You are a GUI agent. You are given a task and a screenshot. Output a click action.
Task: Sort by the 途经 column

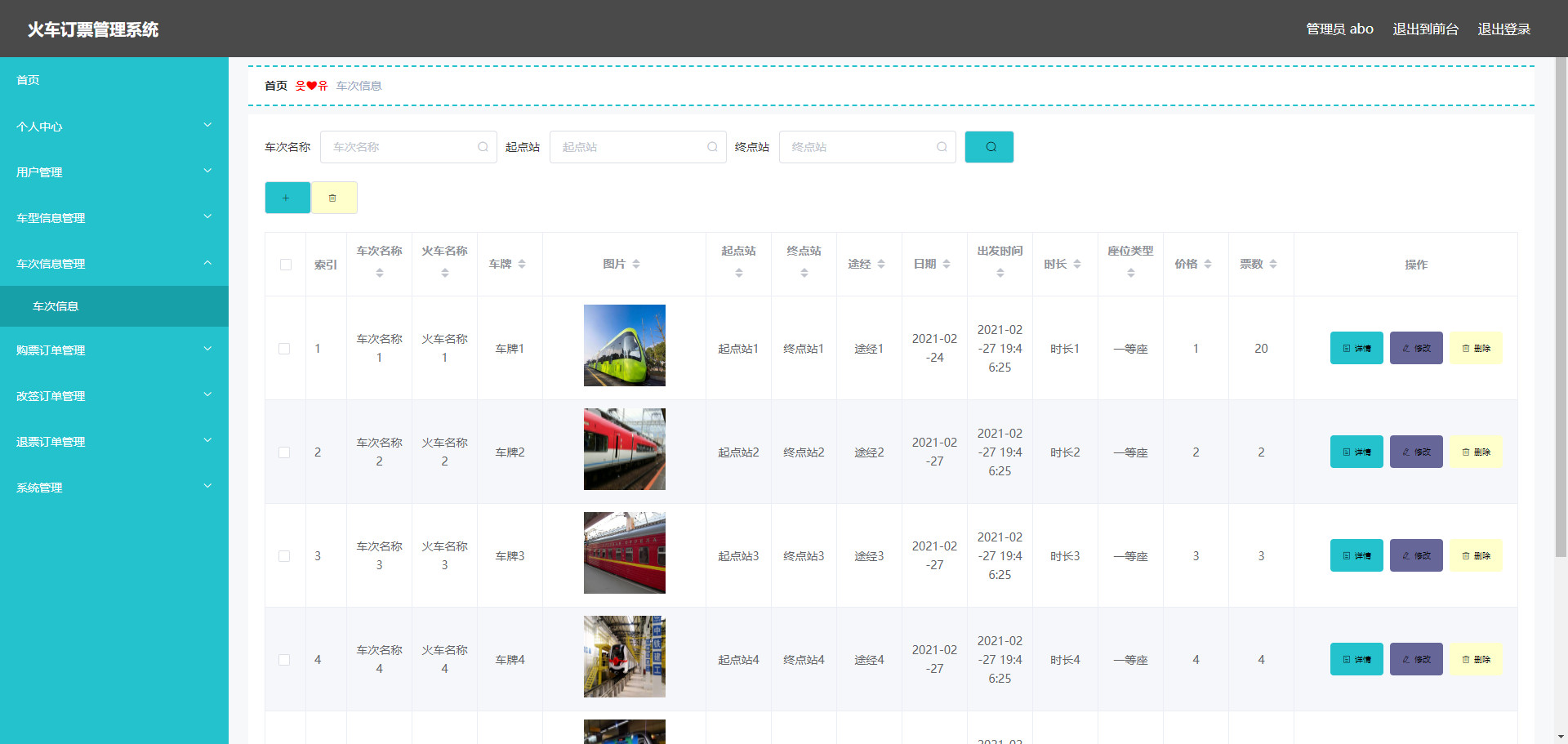[x=881, y=264]
